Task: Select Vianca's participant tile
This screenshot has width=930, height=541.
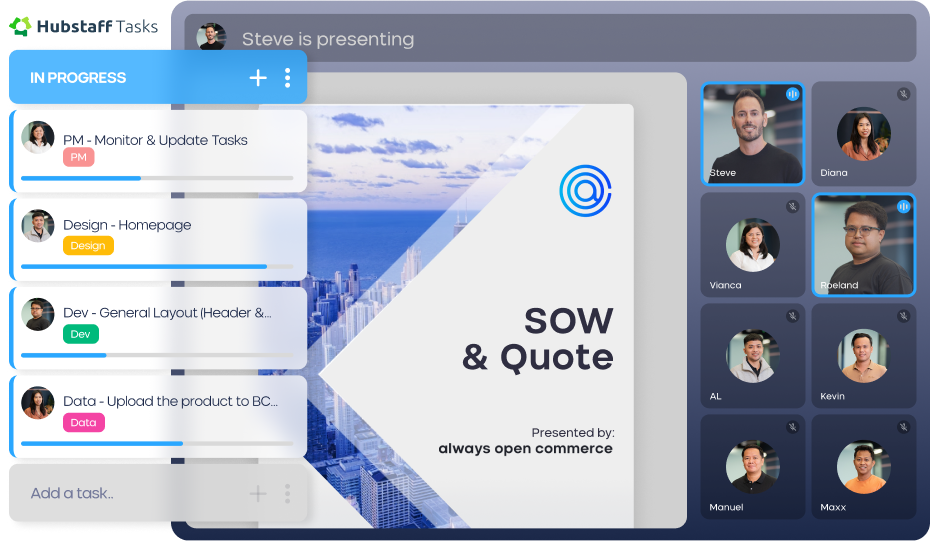Action: click(x=753, y=245)
